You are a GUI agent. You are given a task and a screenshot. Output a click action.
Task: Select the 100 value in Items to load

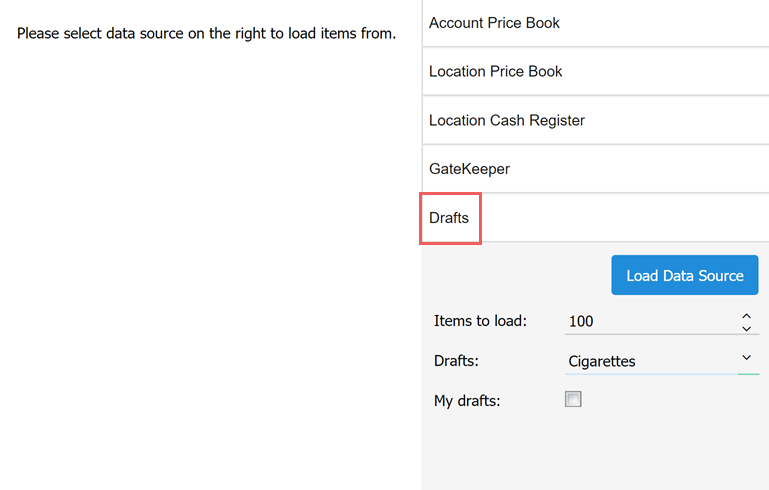click(x=581, y=321)
